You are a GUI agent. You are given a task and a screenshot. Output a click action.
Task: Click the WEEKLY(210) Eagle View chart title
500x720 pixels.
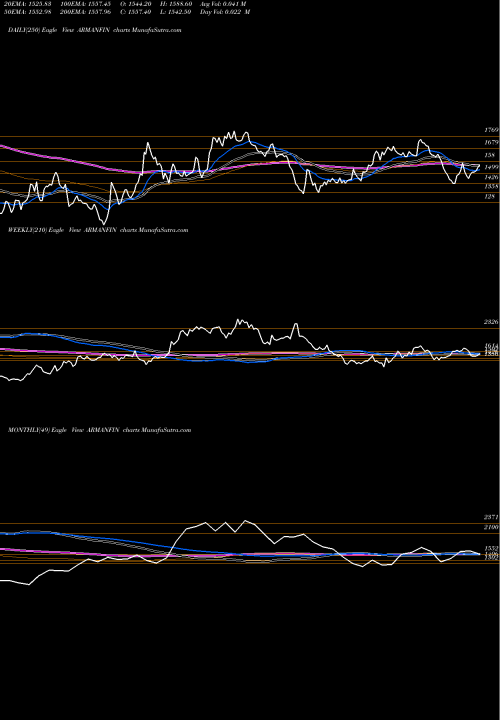coord(98,230)
